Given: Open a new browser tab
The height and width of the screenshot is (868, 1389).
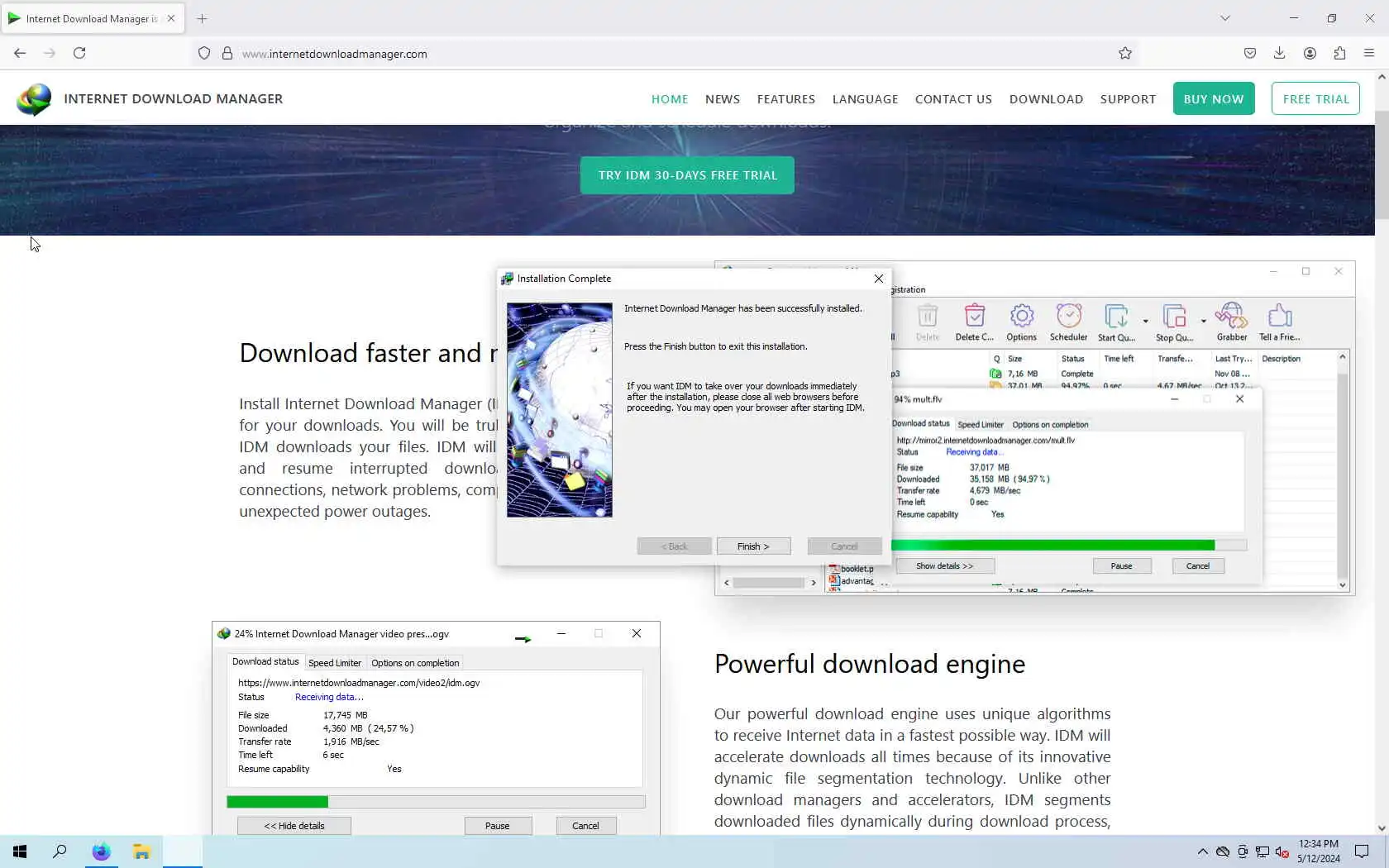Looking at the screenshot, I should point(202,18).
